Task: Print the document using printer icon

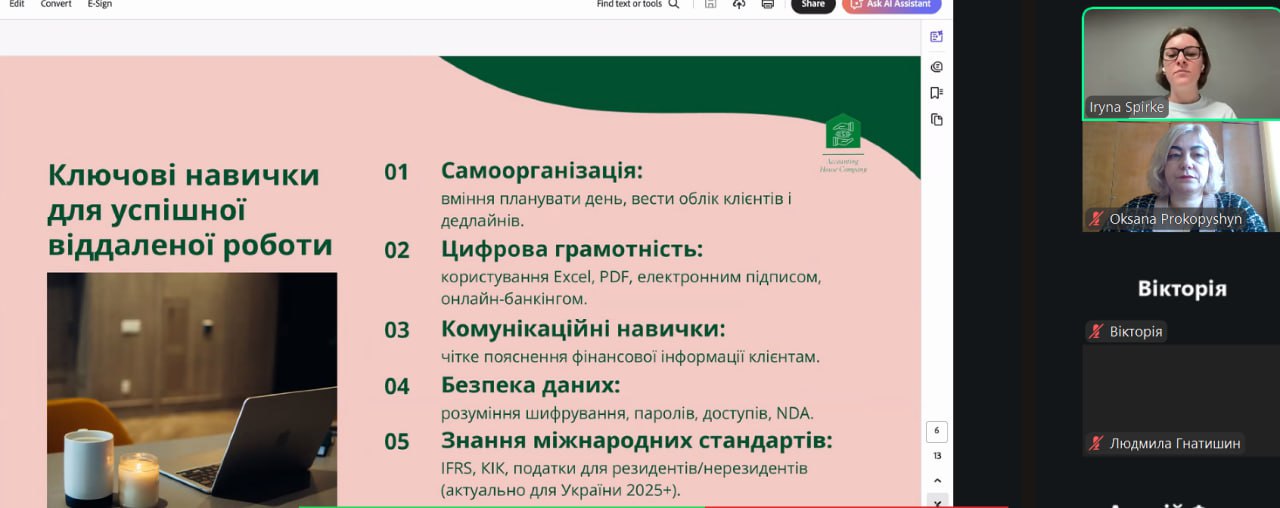Action: (x=768, y=4)
